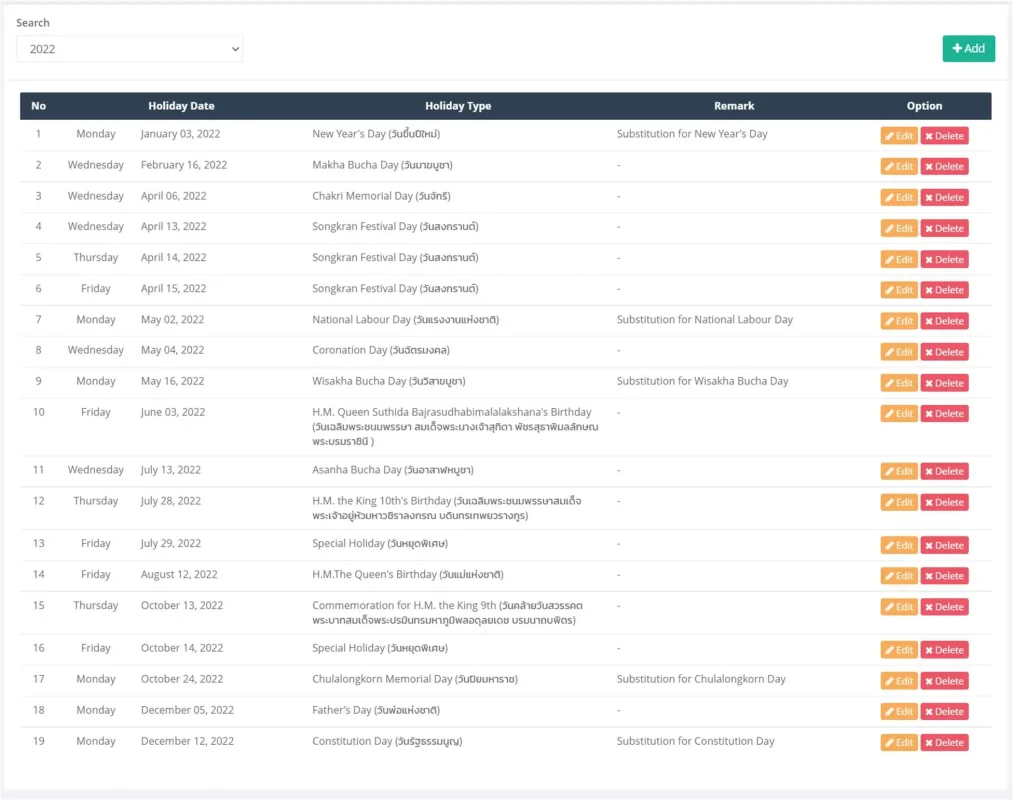This screenshot has width=1013, height=800.
Task: Delete the August 12 Queen's Birthday
Action: [x=944, y=576]
